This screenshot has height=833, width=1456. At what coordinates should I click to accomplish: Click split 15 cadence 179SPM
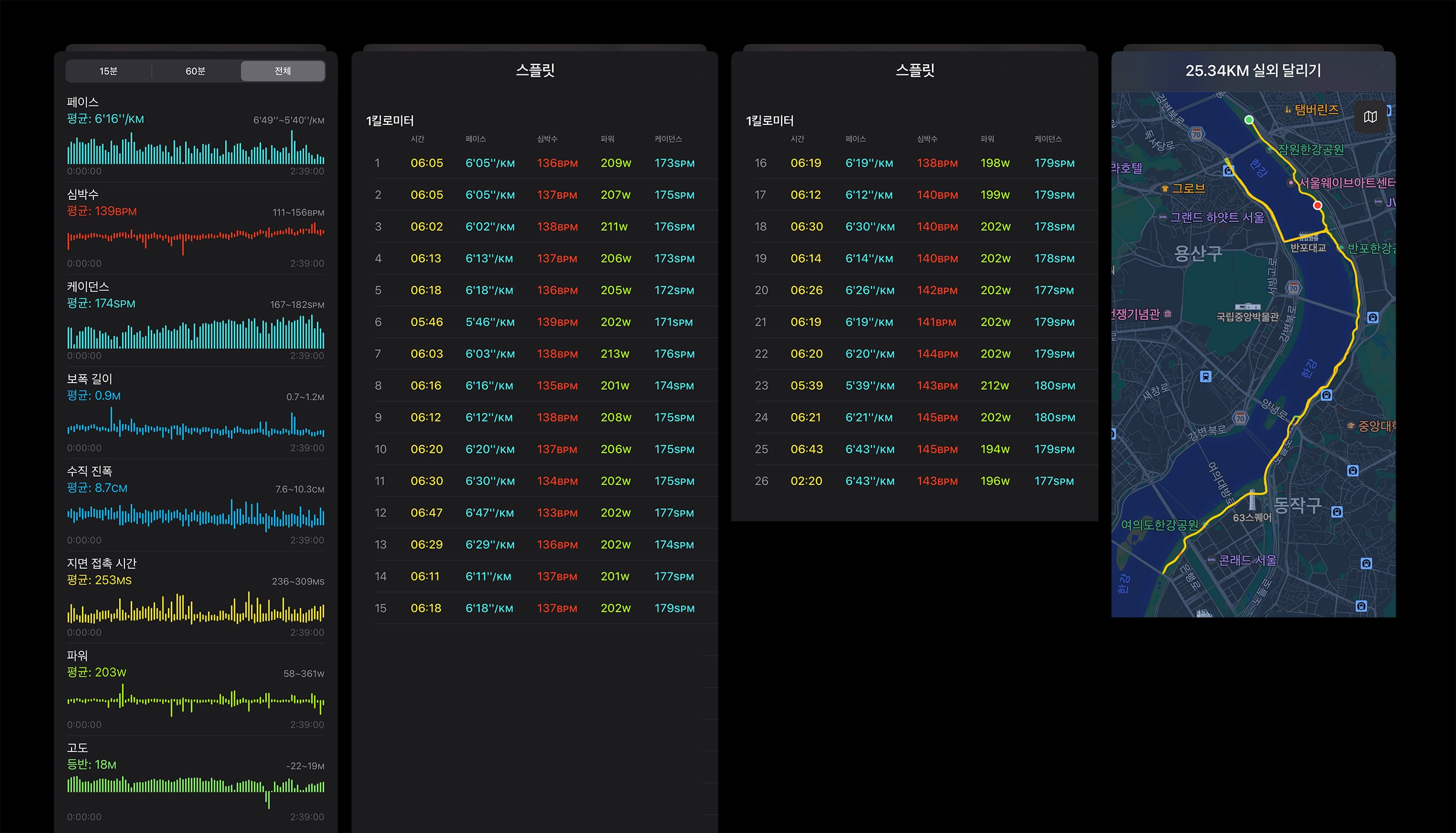[674, 608]
